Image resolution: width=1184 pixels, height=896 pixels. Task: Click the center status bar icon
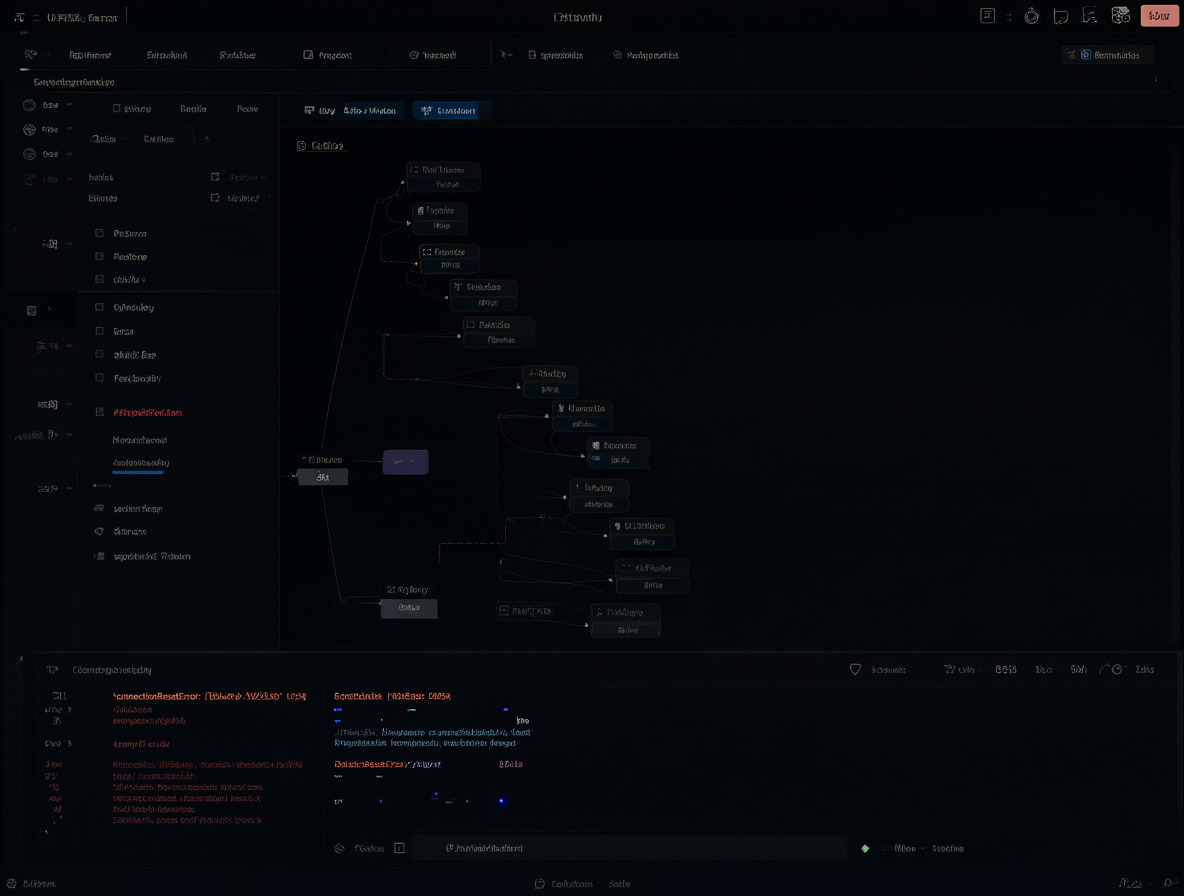[539, 884]
